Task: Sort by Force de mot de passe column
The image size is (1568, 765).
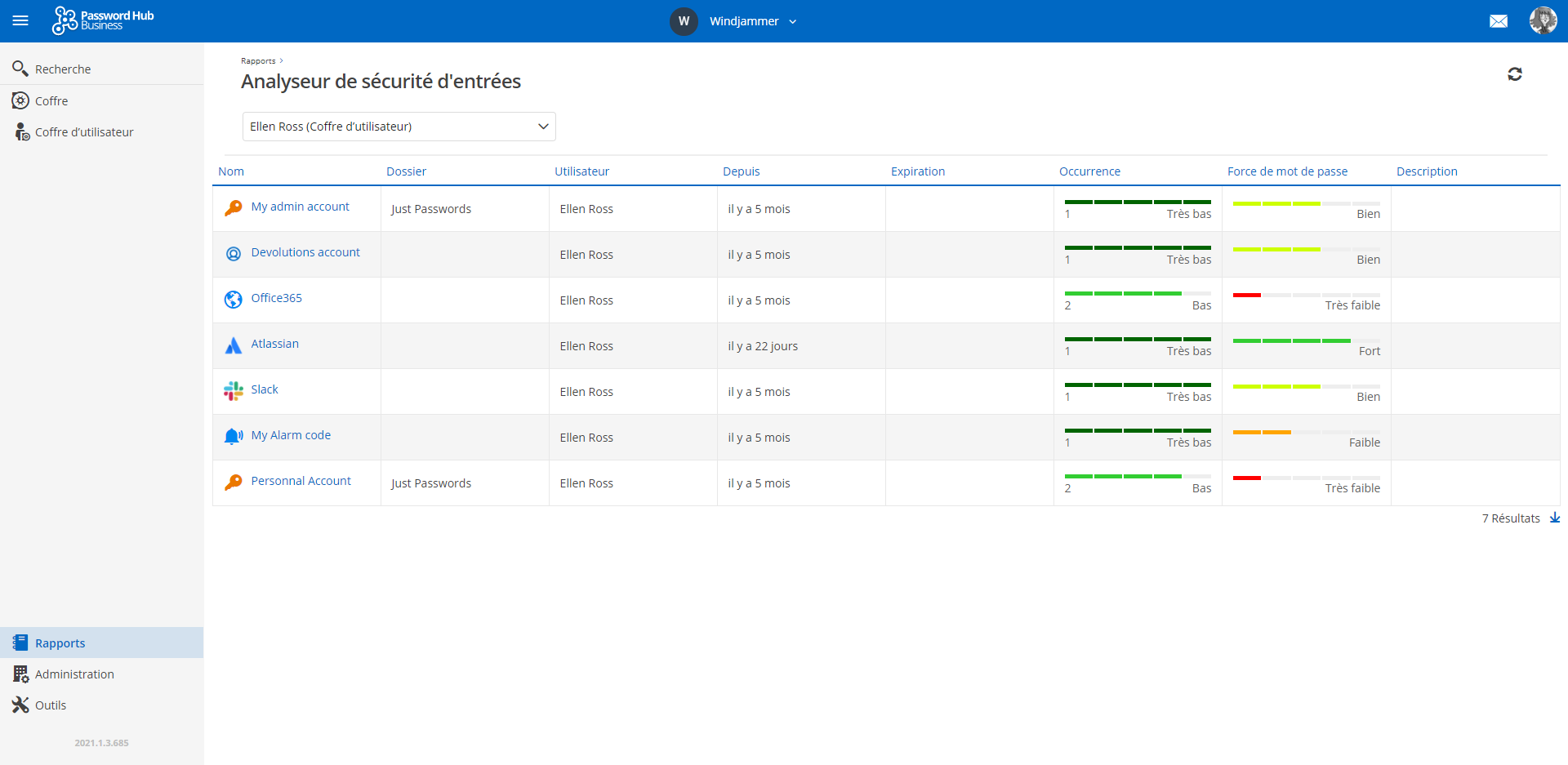Action: pyautogui.click(x=1287, y=171)
